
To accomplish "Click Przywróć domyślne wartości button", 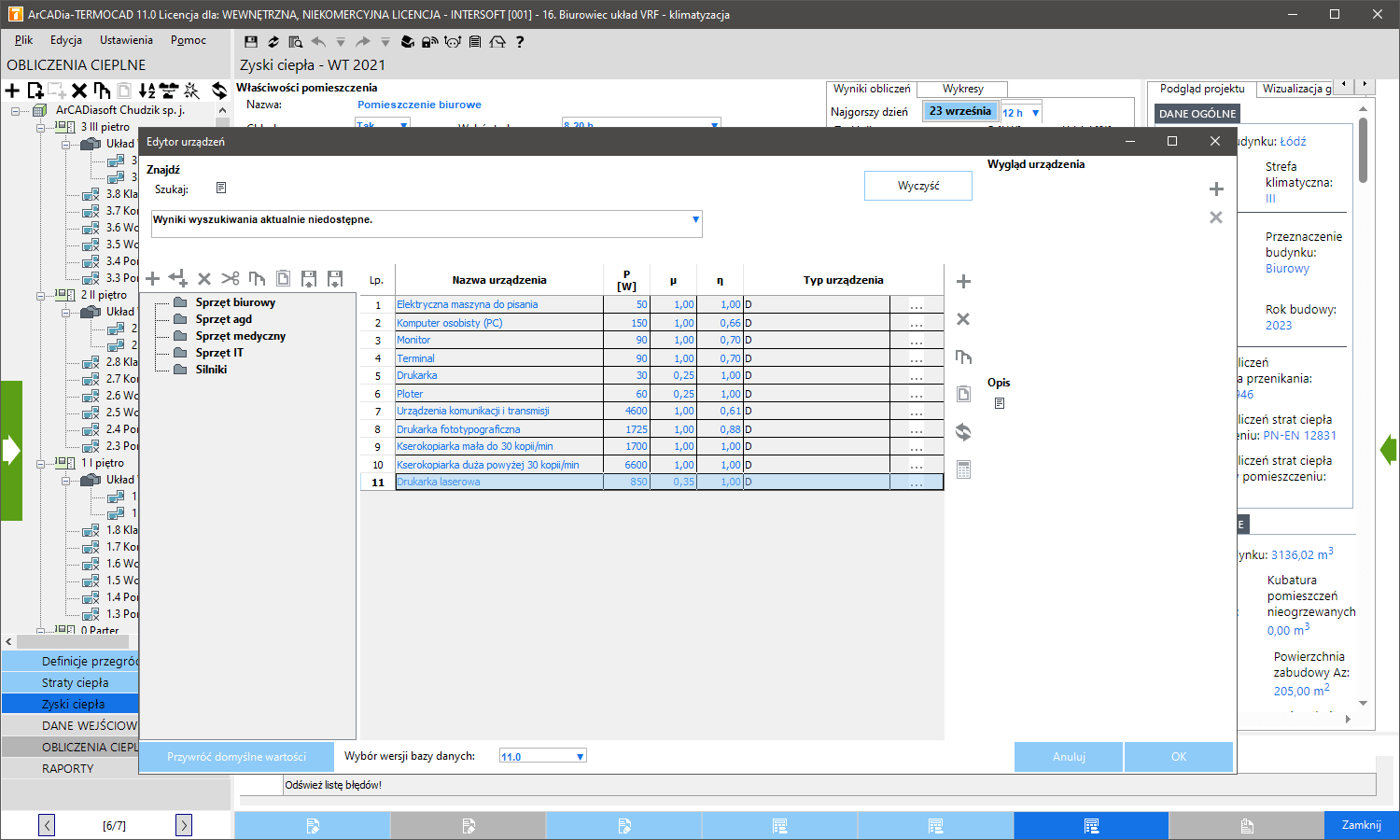I will (236, 757).
